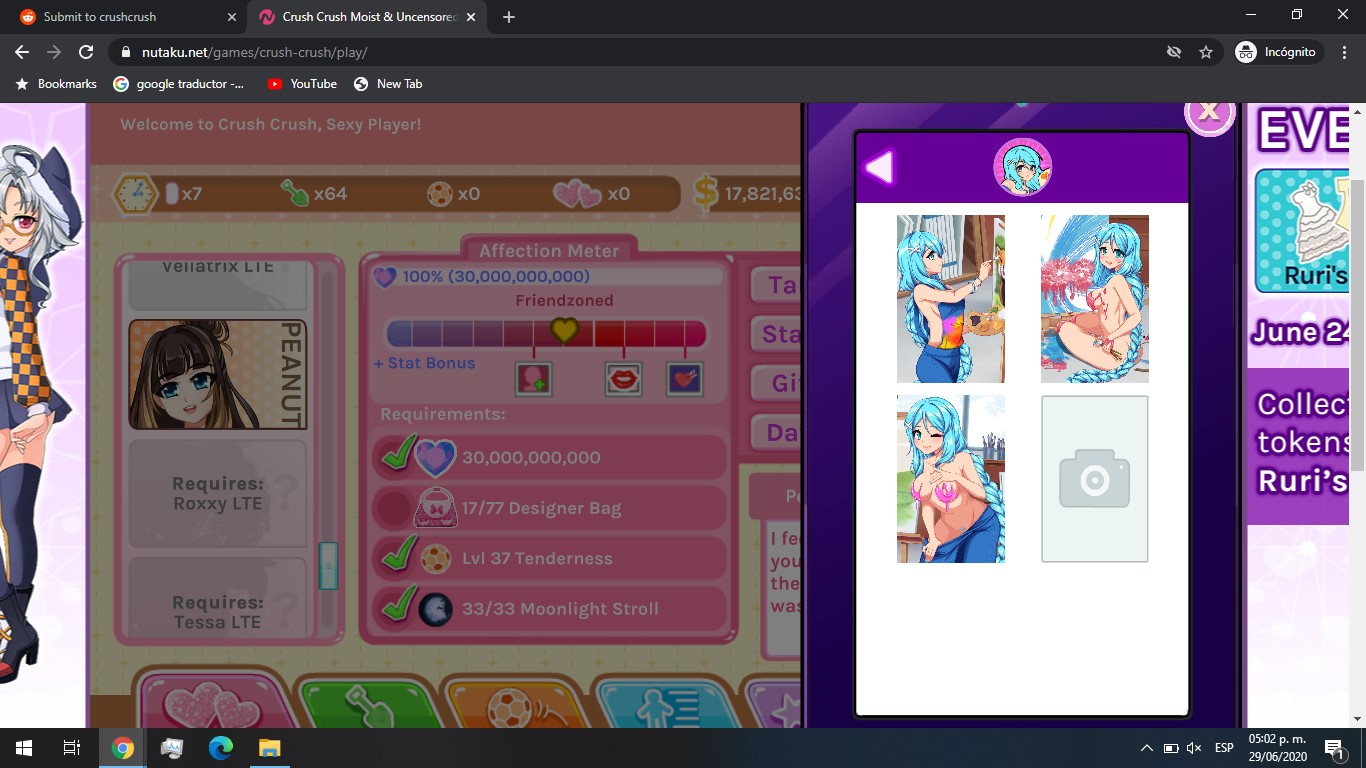Select the blue-haired character avatar in gallery header
Screen dimensions: 1366x768
tap(1022, 168)
